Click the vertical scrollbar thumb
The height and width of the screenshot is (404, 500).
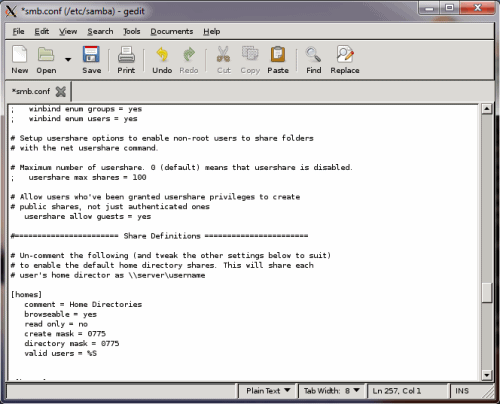click(487, 293)
